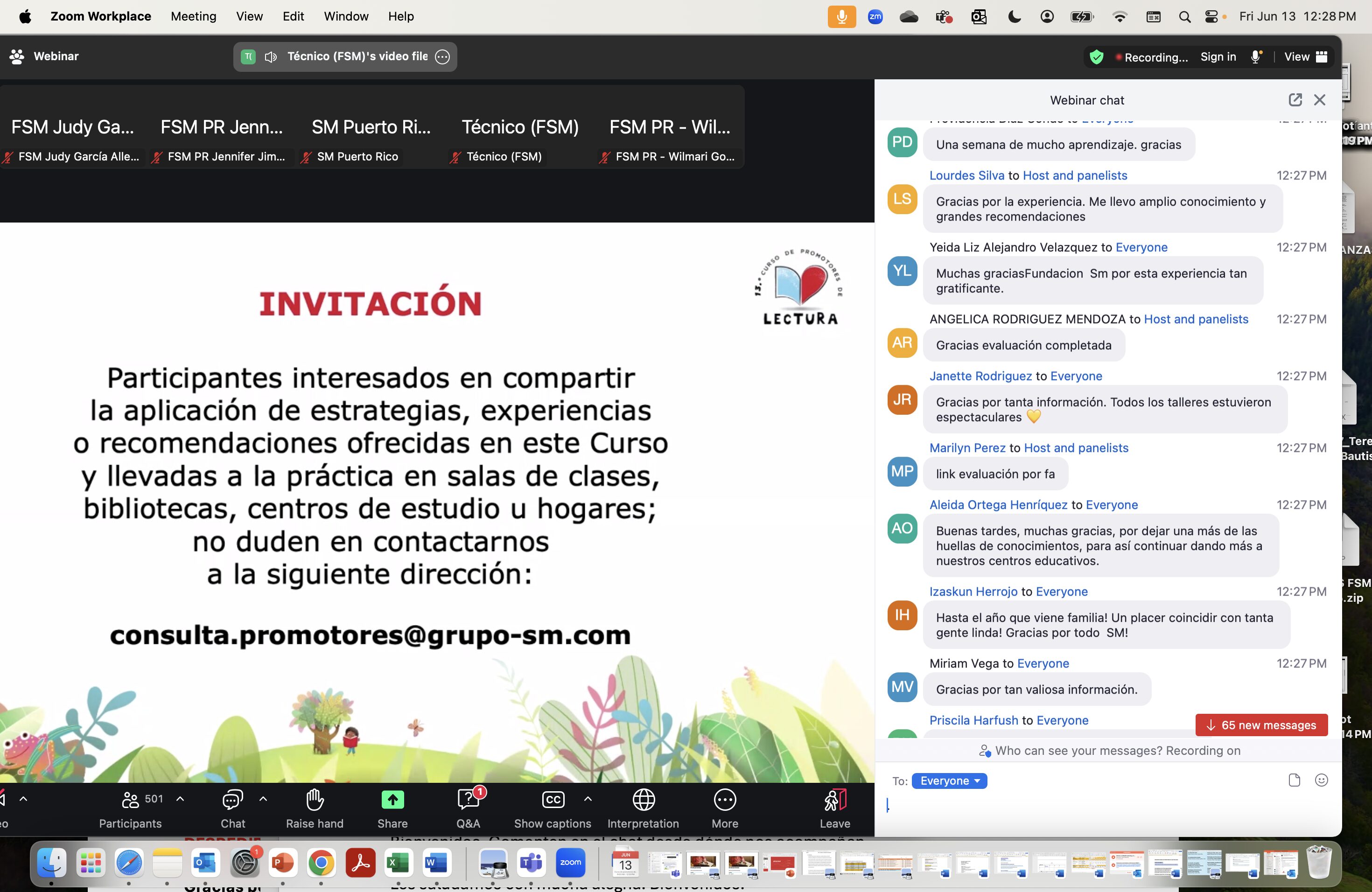
Task: Click the Outlook icon in menu bar
Action: [x=979, y=17]
